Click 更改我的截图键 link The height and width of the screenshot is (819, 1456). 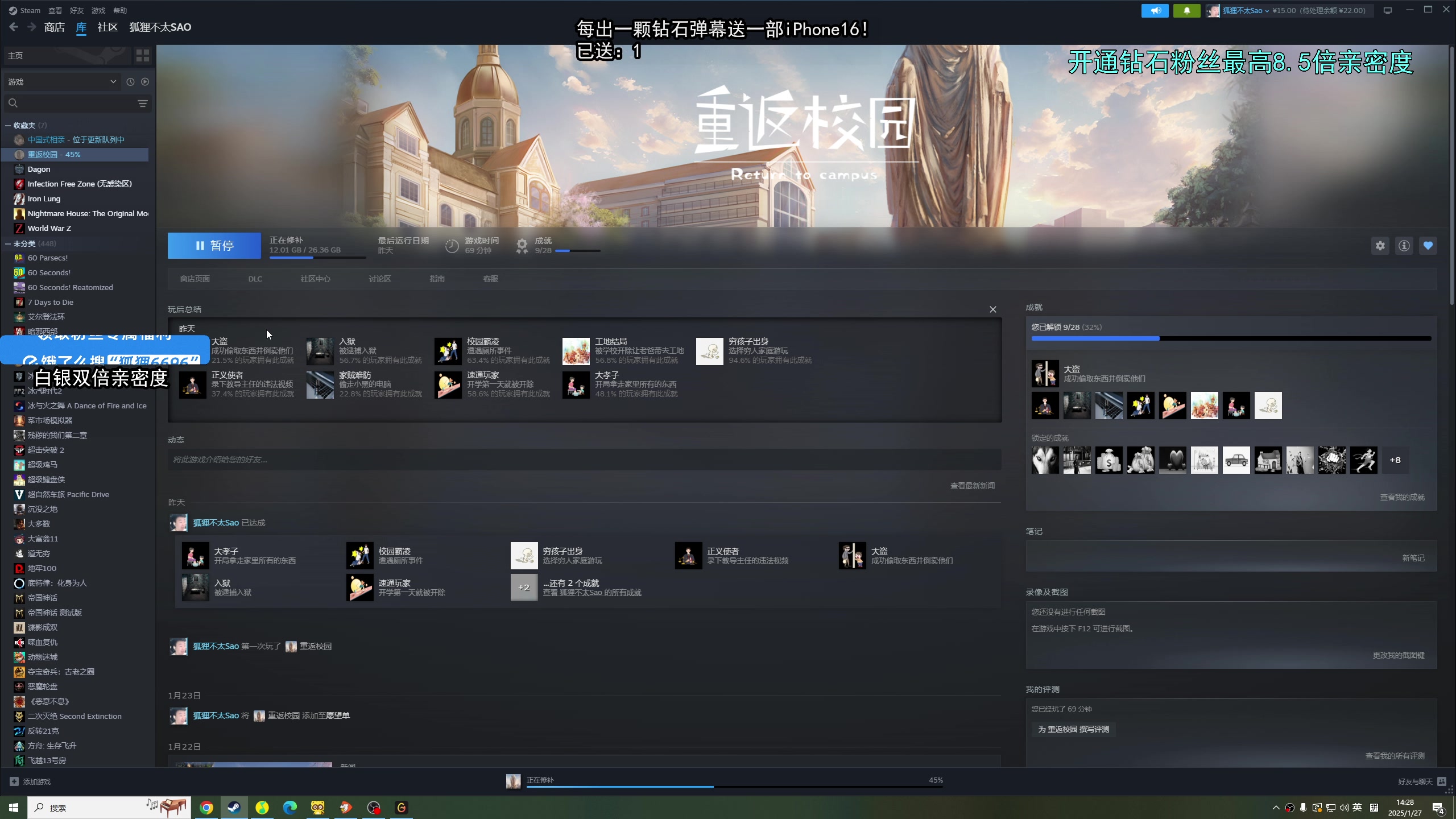[x=1399, y=655]
